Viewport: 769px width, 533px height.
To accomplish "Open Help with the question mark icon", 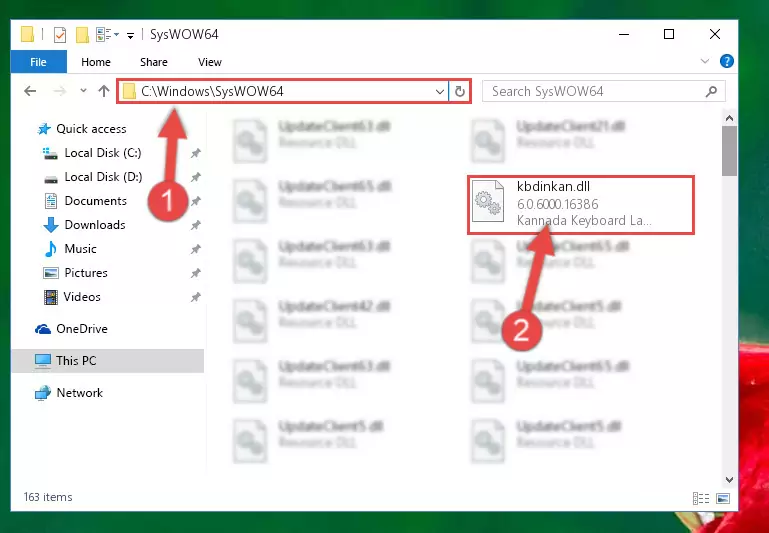I will coord(726,61).
